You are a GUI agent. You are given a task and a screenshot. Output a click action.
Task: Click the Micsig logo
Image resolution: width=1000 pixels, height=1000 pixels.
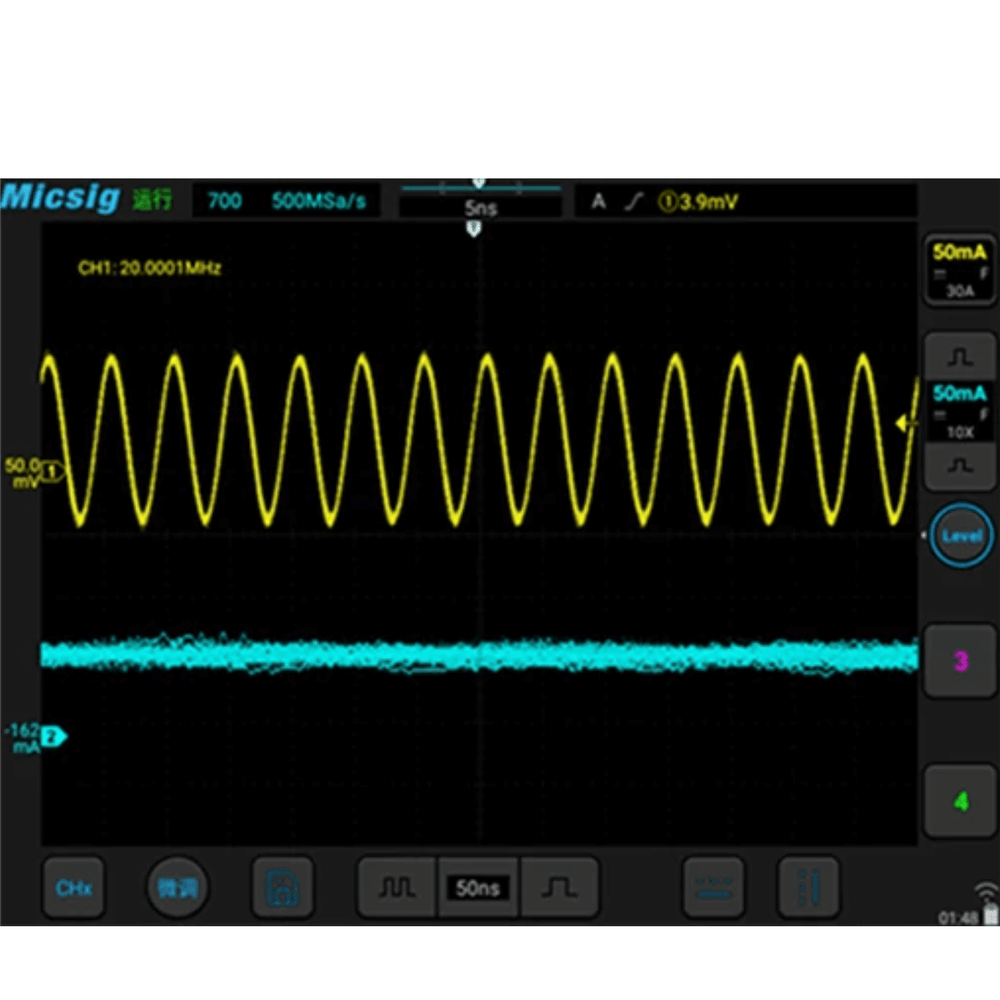coord(62,198)
